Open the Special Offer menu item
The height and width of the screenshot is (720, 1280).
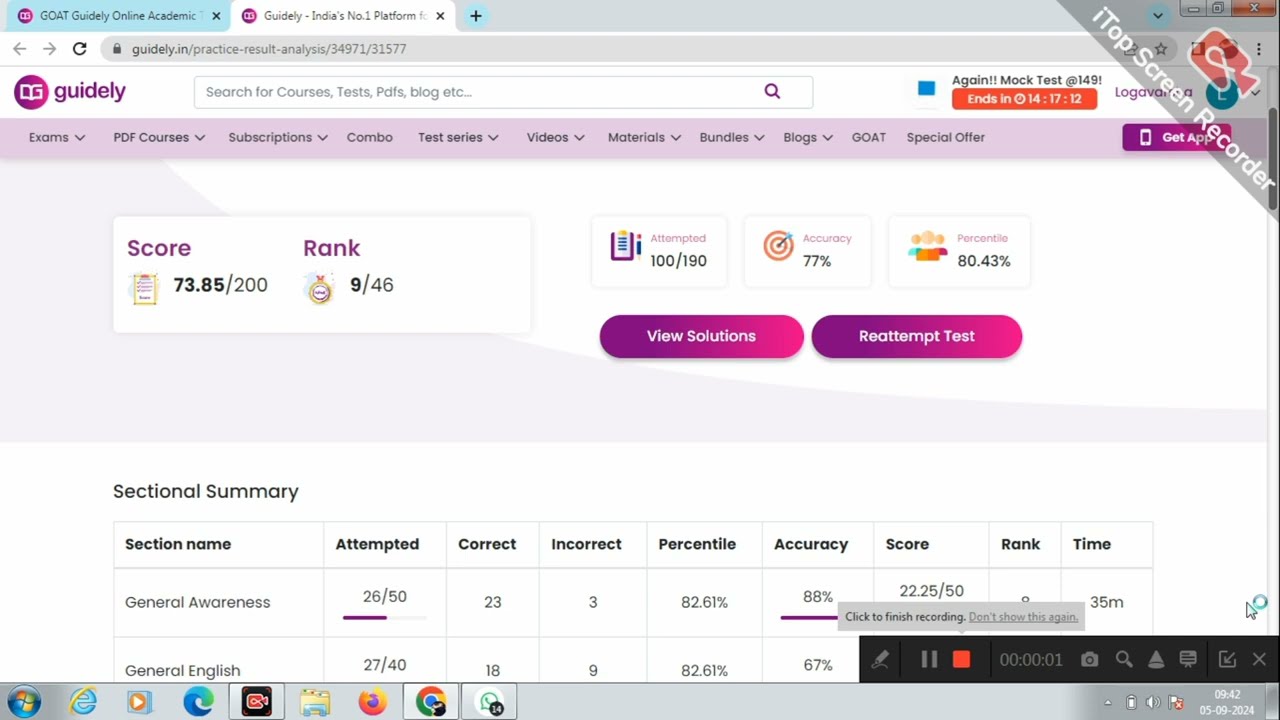[x=946, y=137]
